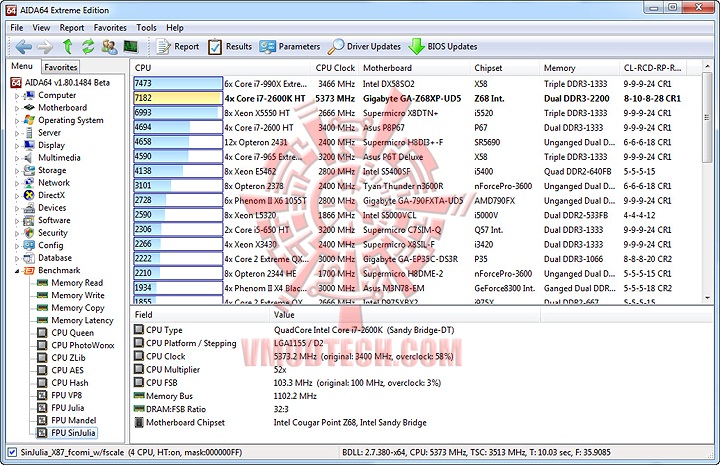Collapse the Benchmark tree node
Screen dimensions: 720x465
tap(17, 271)
